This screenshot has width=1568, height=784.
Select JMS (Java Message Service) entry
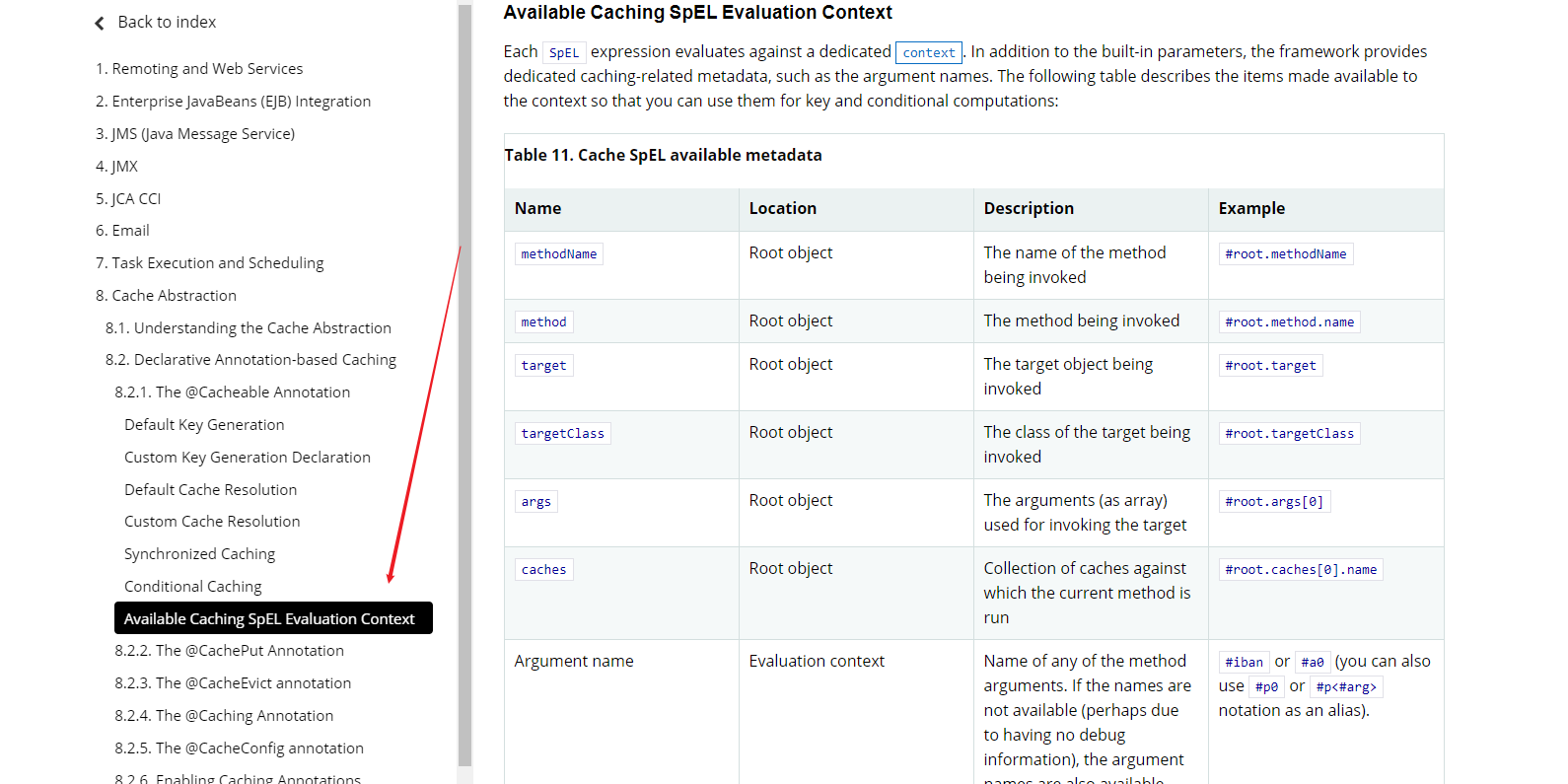point(195,134)
